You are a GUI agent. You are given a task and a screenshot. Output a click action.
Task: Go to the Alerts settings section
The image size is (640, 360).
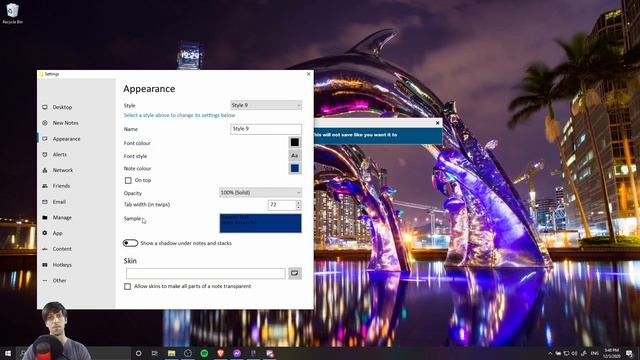pyautogui.click(x=60, y=155)
